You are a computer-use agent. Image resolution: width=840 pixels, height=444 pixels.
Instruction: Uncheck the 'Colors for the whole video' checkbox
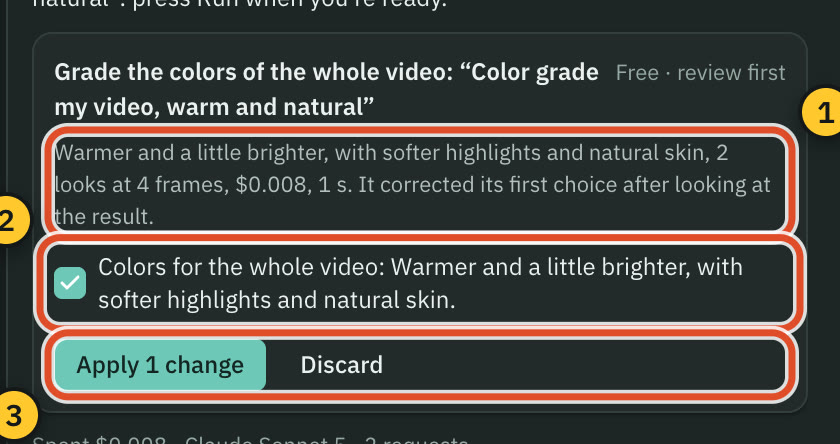coord(70,283)
